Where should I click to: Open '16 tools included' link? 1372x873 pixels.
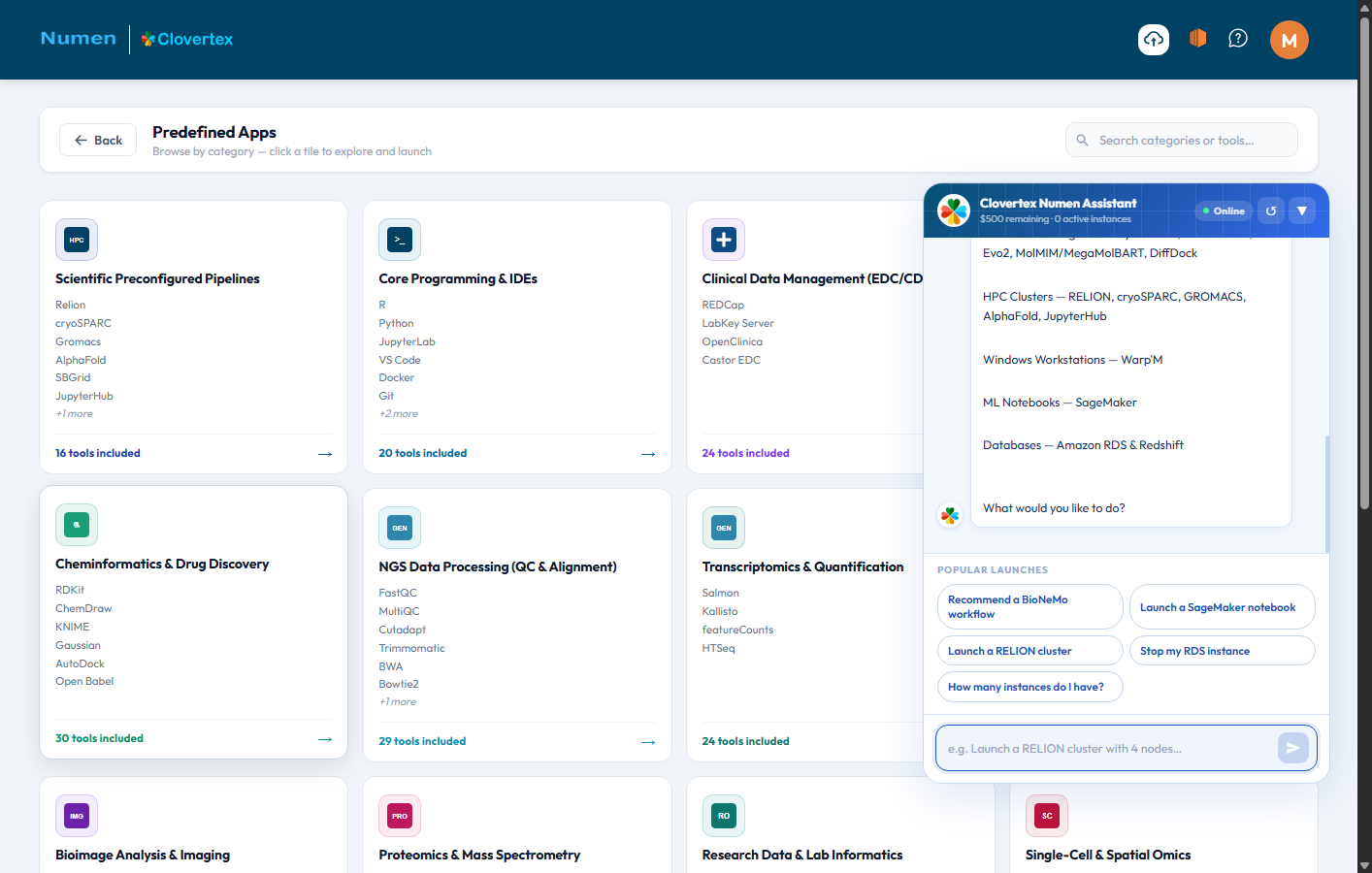click(98, 453)
